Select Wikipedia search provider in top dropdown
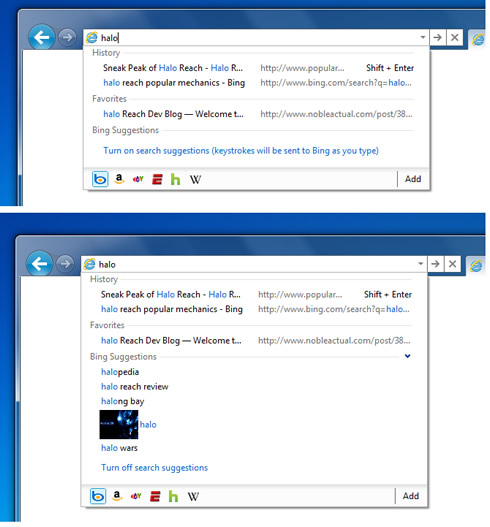 [x=195, y=179]
